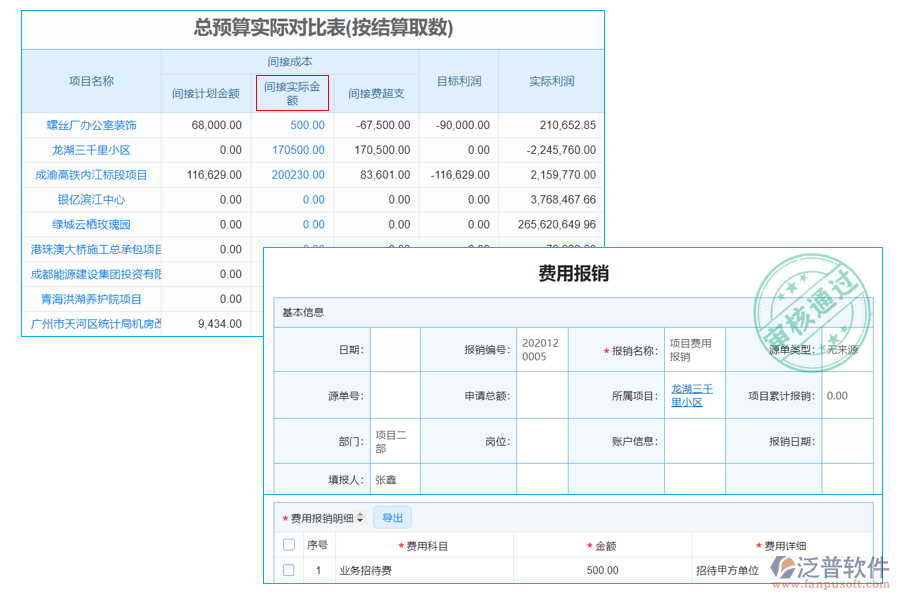Click project name 绿城云栖玫瑰园

90,224
